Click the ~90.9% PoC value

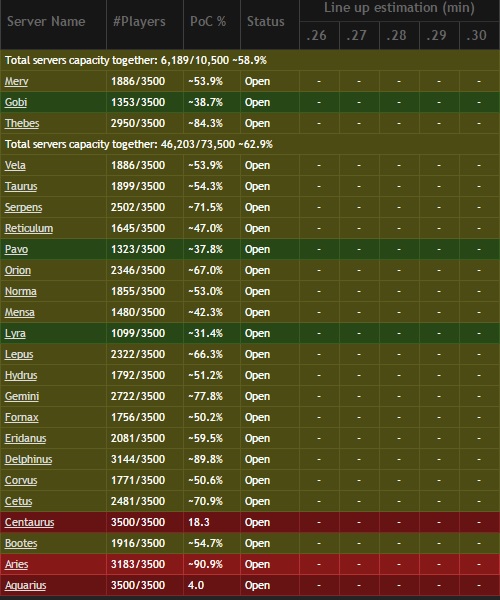click(205, 564)
